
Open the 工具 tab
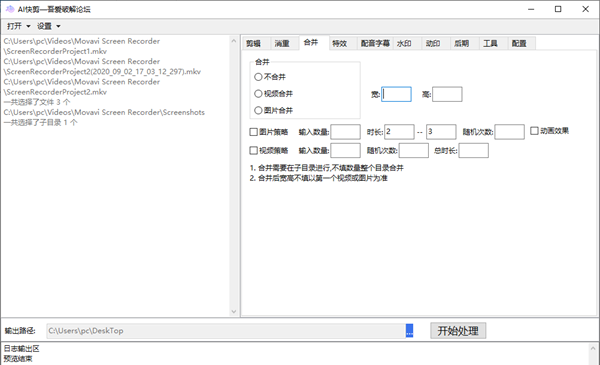[490, 44]
